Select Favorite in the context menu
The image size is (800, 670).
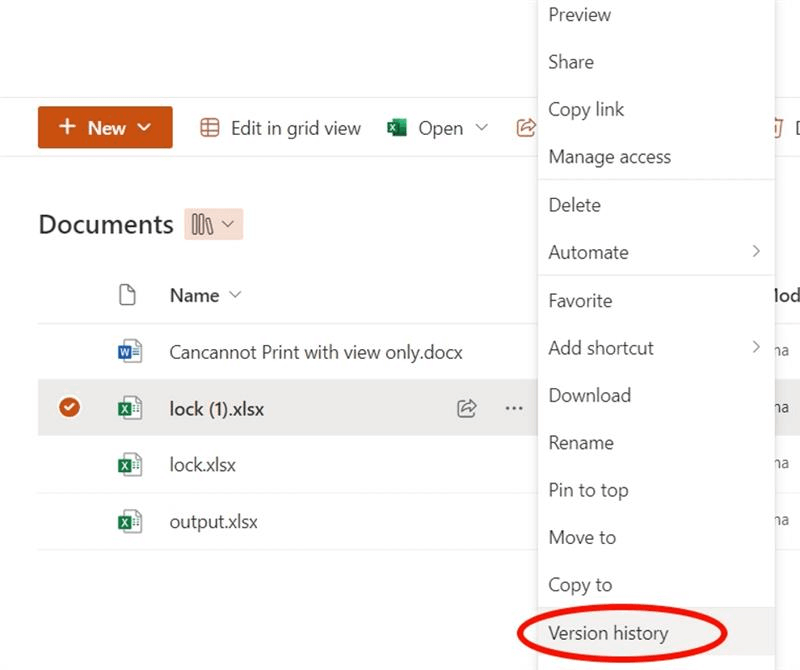[x=657, y=301]
